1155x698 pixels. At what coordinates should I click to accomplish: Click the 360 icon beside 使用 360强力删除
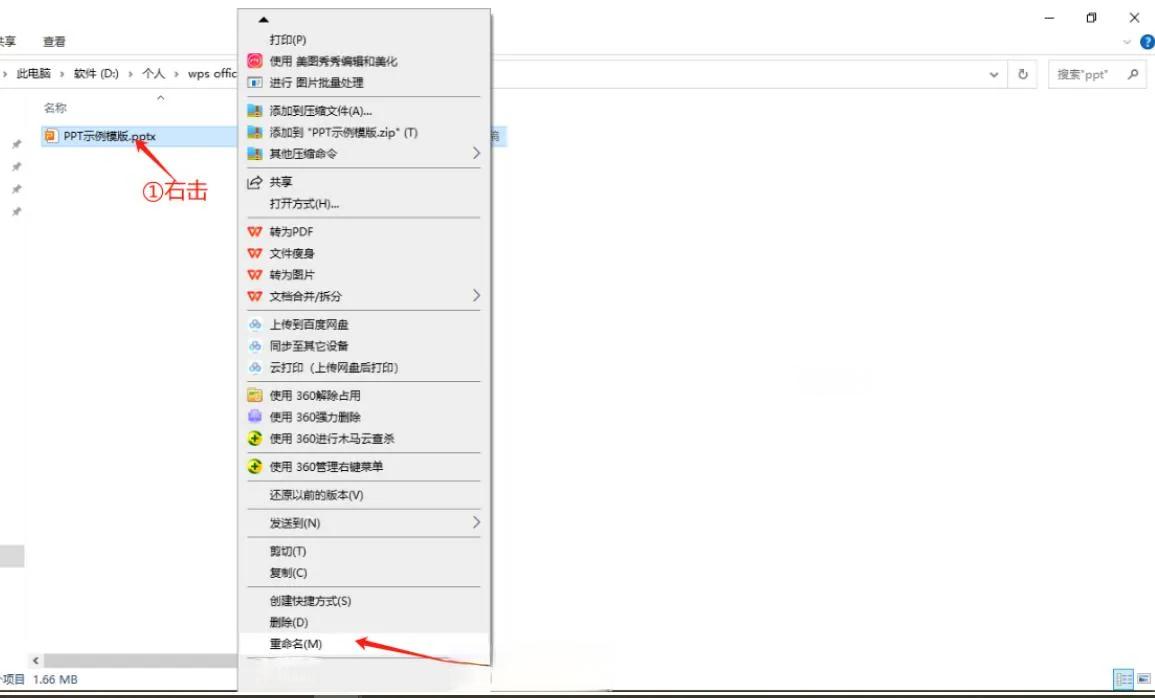tap(254, 417)
